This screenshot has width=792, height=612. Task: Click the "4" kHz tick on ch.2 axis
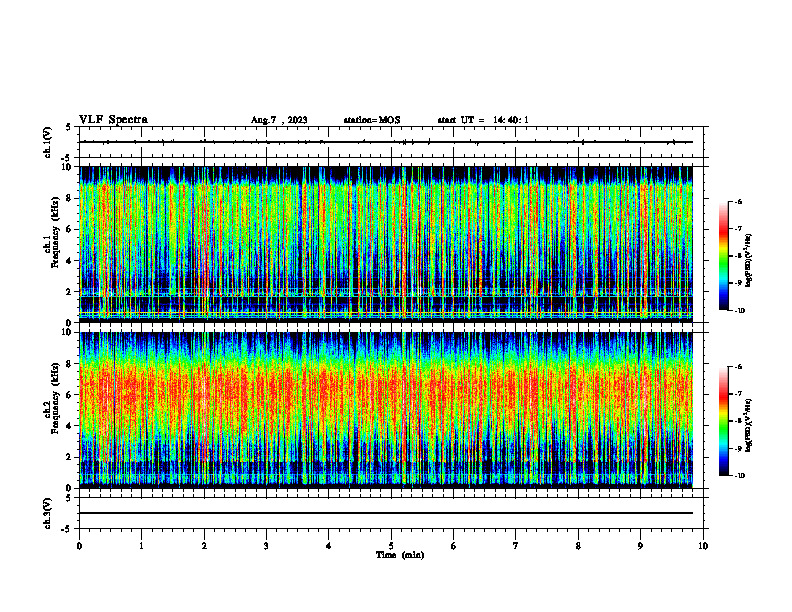click(71, 426)
